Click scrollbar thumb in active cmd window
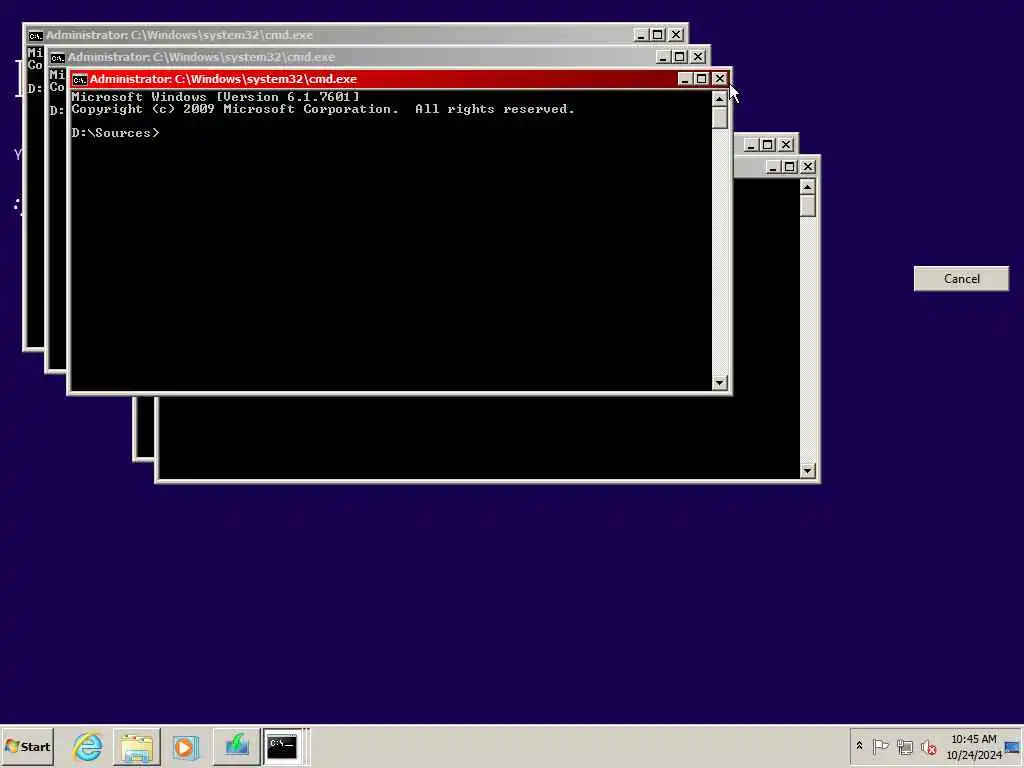The height and width of the screenshot is (768, 1024). [x=720, y=118]
